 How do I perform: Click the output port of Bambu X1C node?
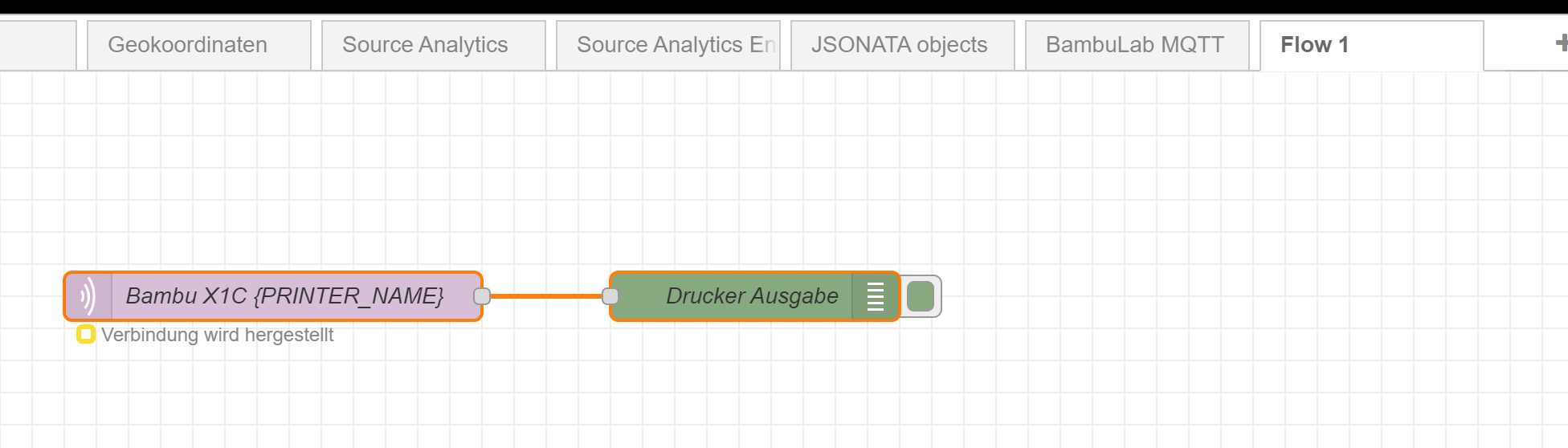click(482, 296)
